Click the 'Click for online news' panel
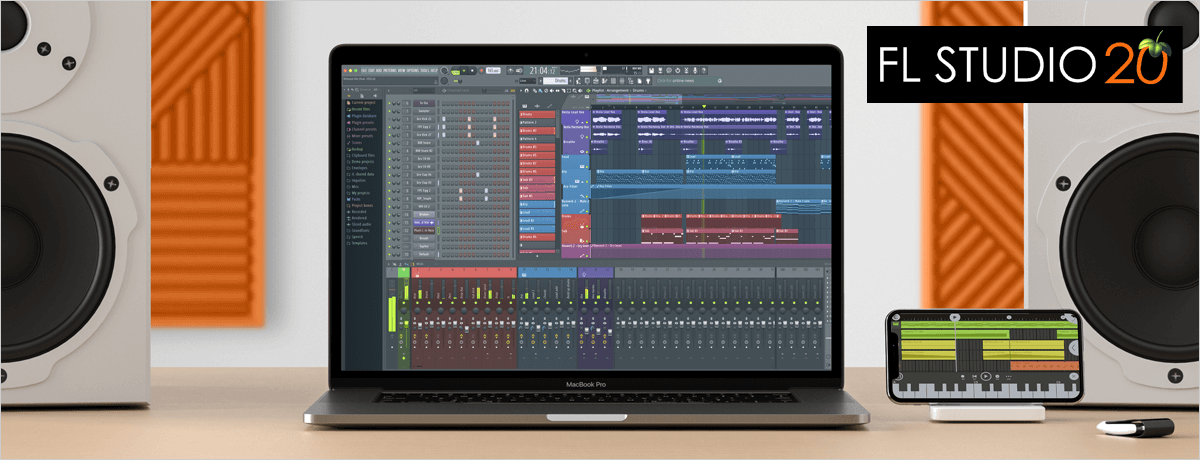The image size is (1200, 460). pyautogui.click(x=690, y=81)
